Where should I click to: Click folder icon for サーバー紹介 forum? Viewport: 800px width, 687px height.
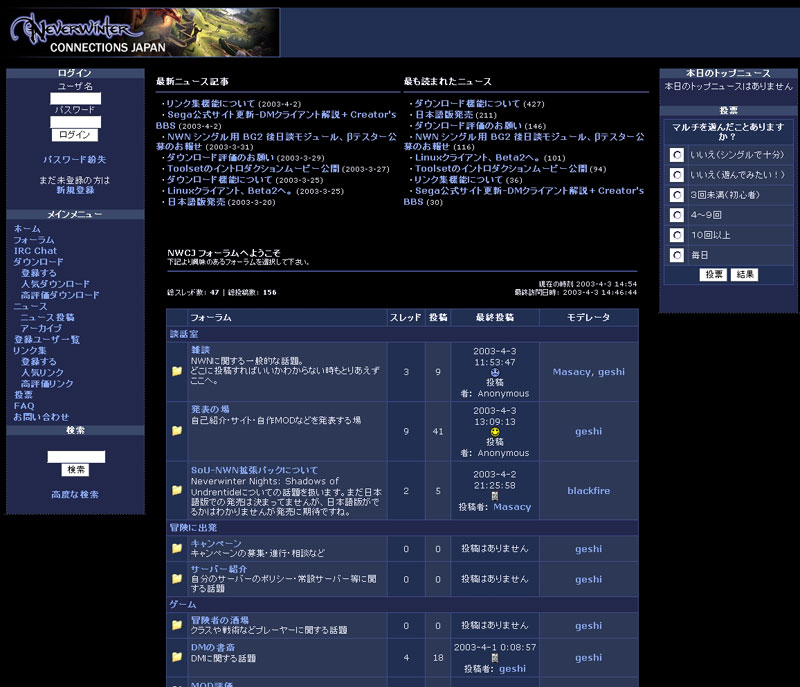[x=177, y=579]
